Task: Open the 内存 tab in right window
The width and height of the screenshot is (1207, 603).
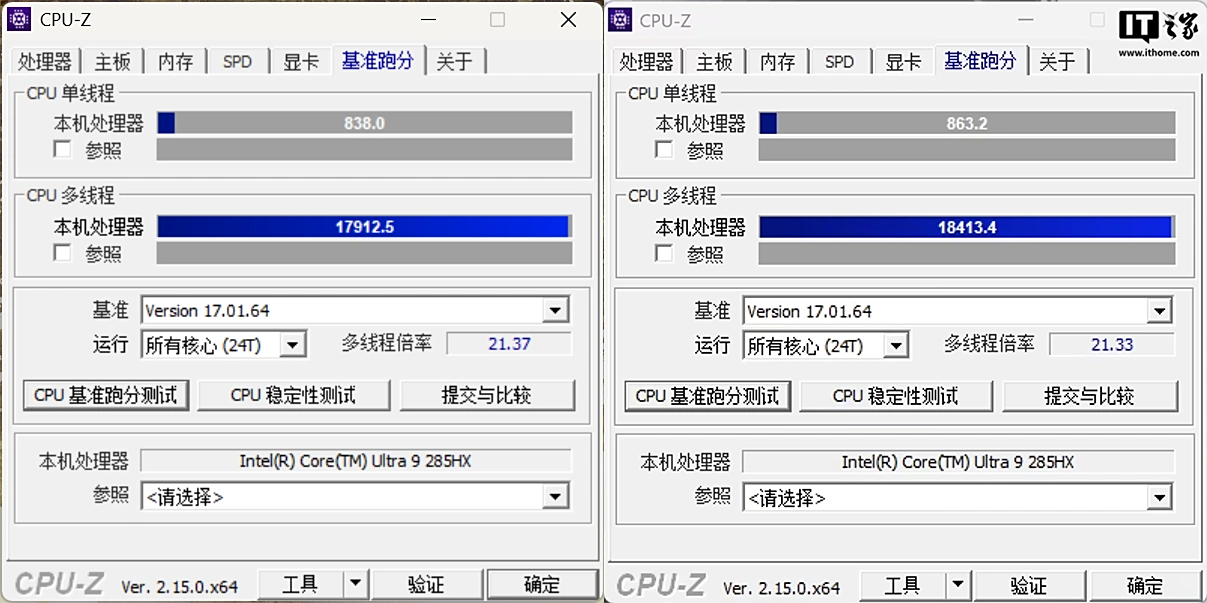Action: click(x=777, y=62)
